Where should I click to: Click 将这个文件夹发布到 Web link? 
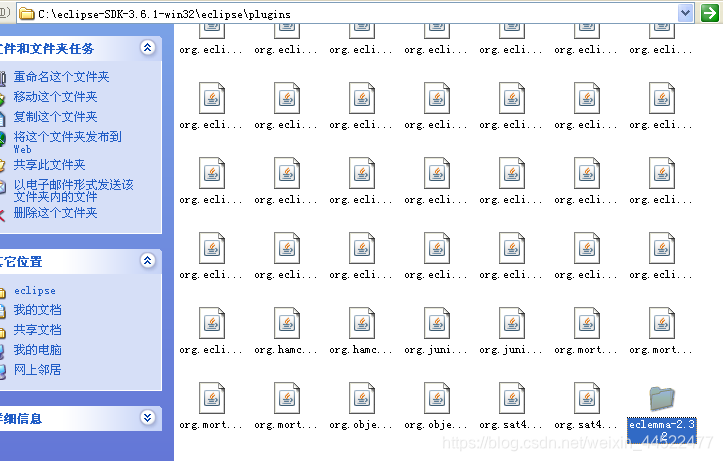[x=67, y=142]
